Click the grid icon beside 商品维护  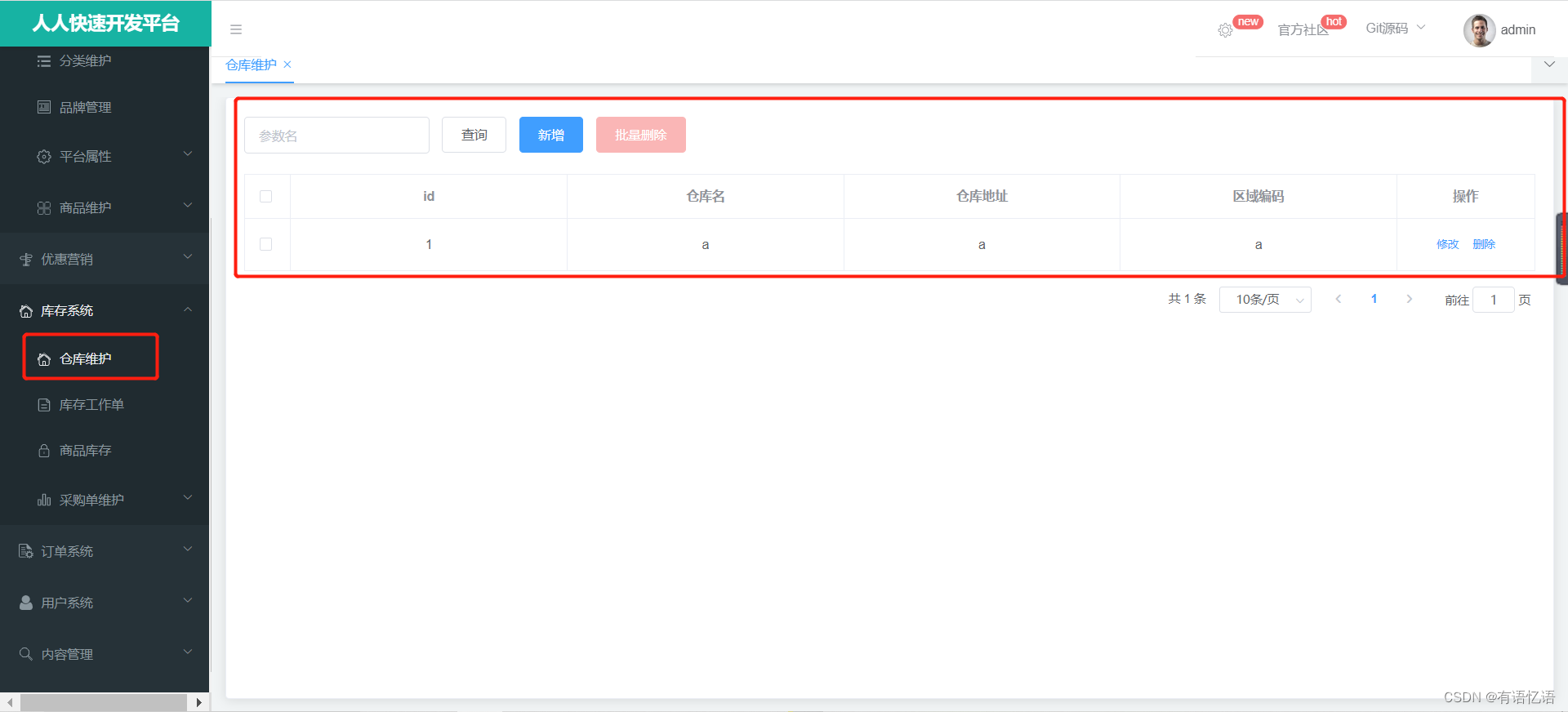44,208
